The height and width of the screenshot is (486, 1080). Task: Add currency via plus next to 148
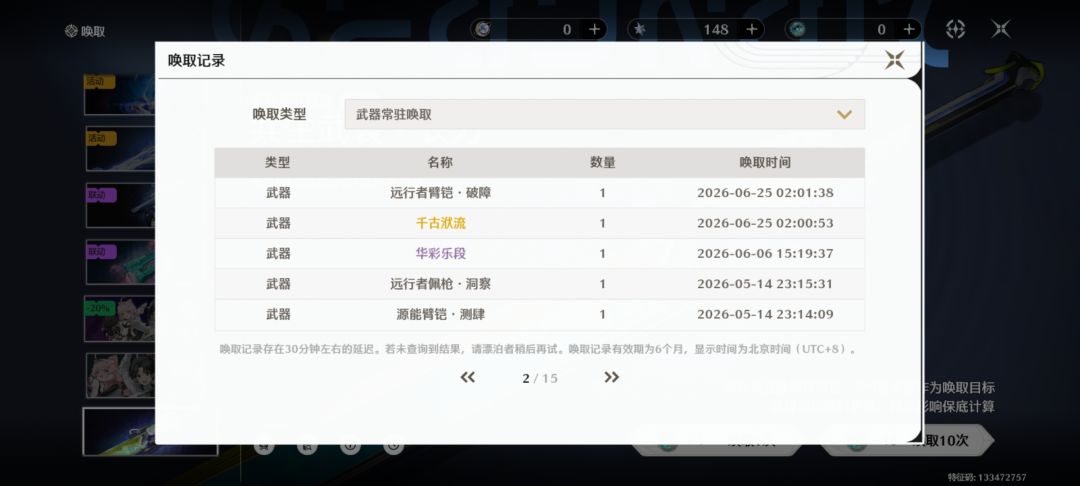(x=752, y=29)
